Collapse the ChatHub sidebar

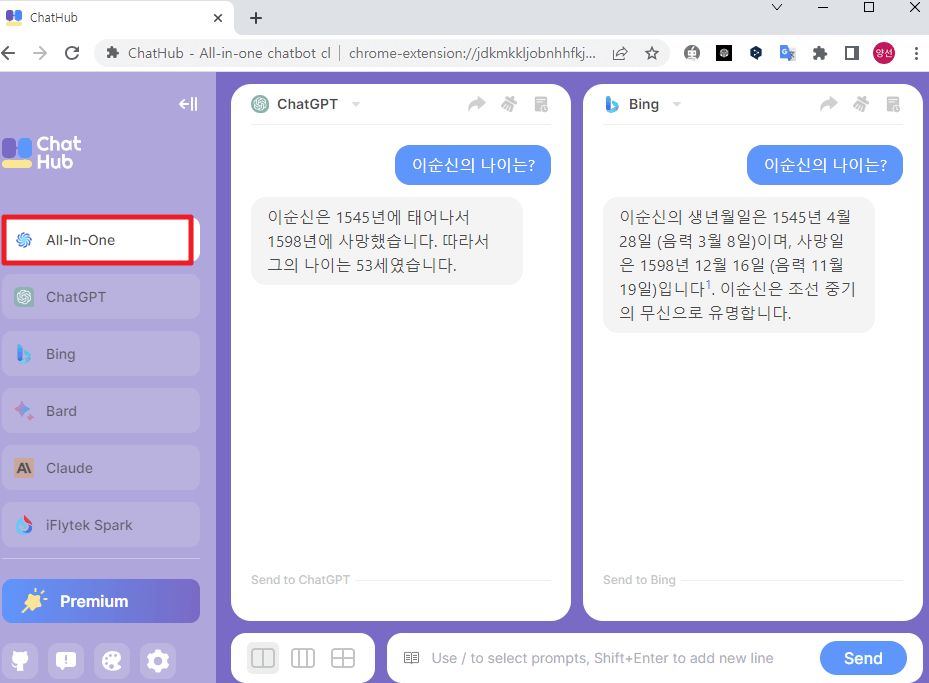click(188, 104)
